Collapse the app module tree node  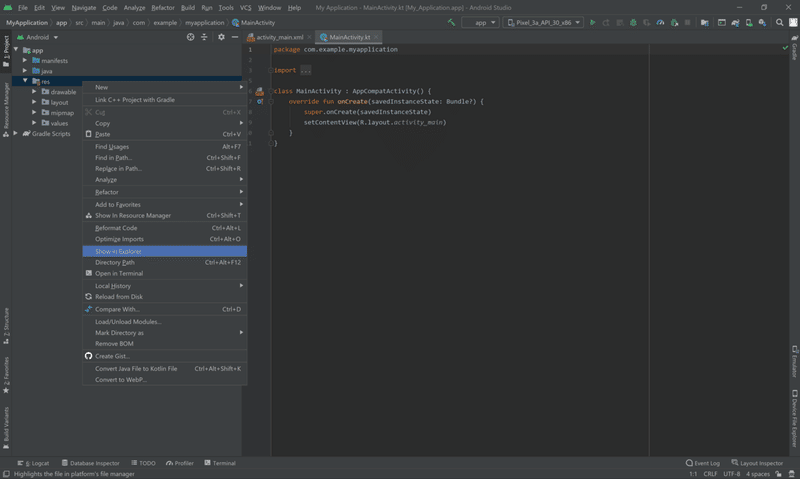(x=16, y=49)
